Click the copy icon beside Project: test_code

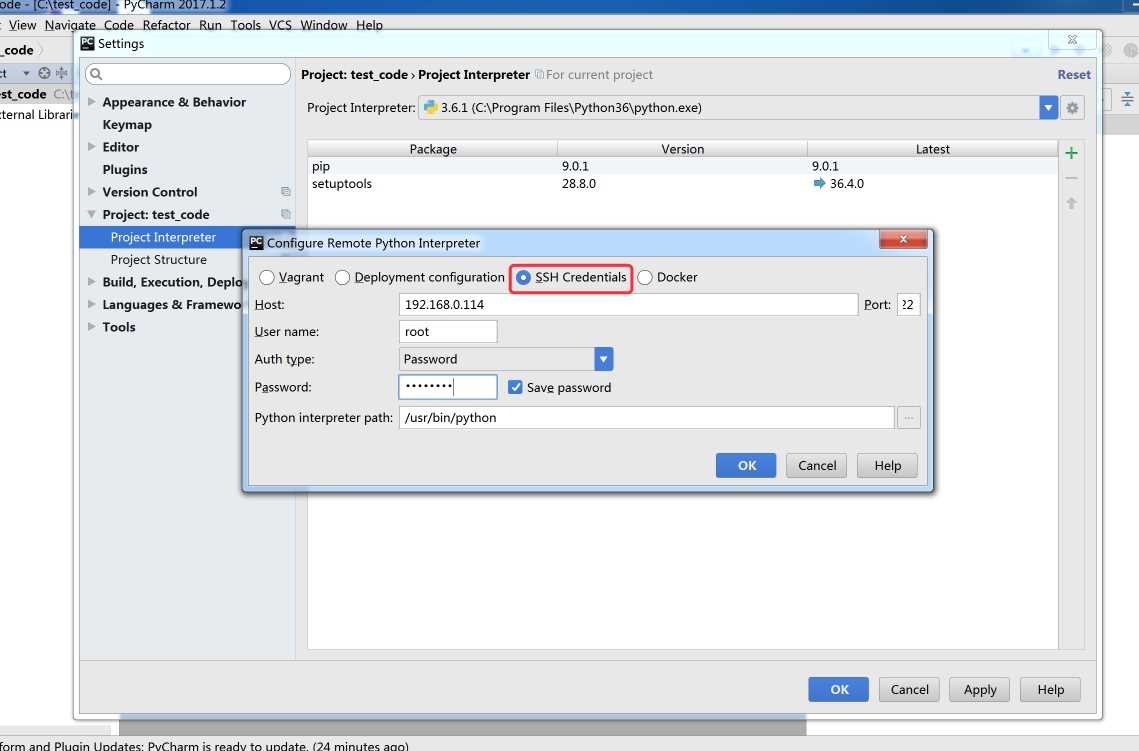(285, 214)
